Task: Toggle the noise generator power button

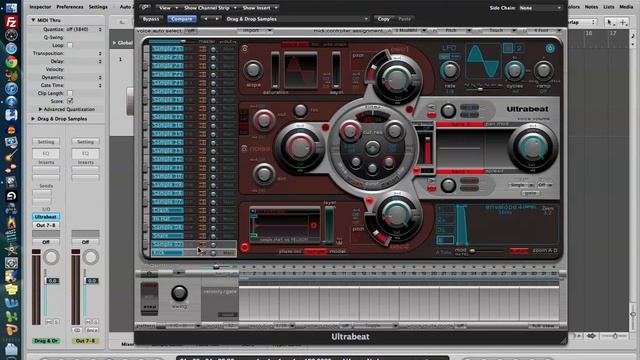Action: 244,149
